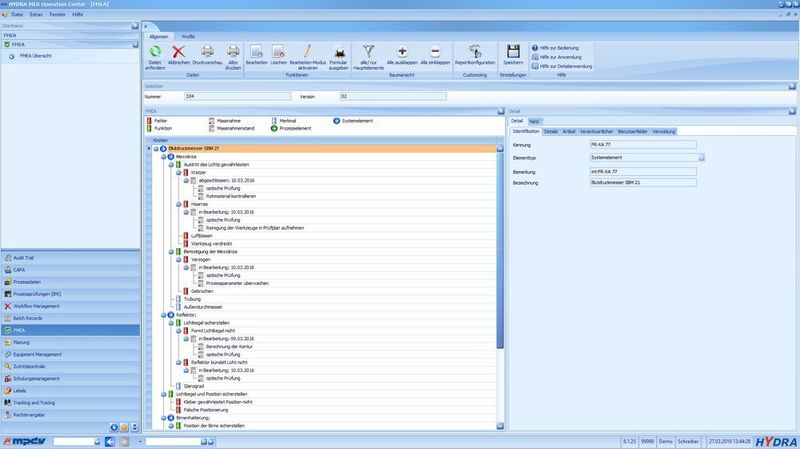Screen dimensions: 800x449
Task: Click the Bezeichnung field
Action: pos(643,183)
